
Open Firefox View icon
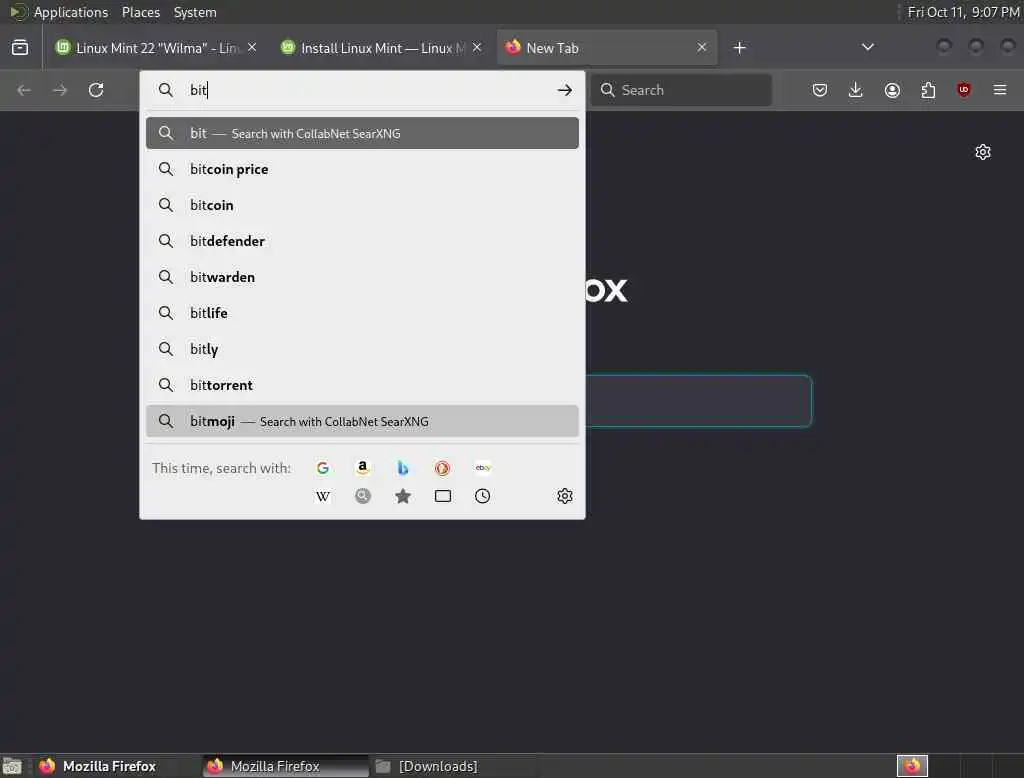[x=20, y=48]
